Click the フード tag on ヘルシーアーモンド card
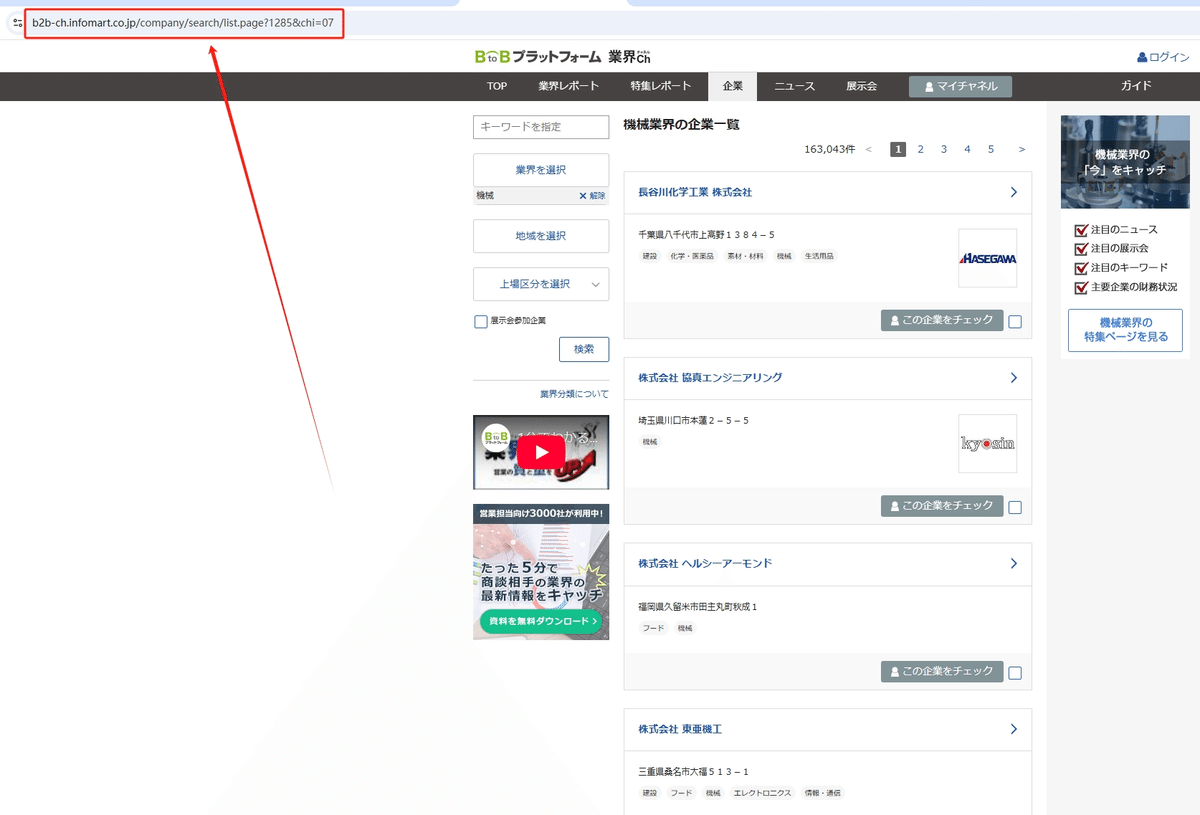1200x815 pixels. (x=651, y=629)
